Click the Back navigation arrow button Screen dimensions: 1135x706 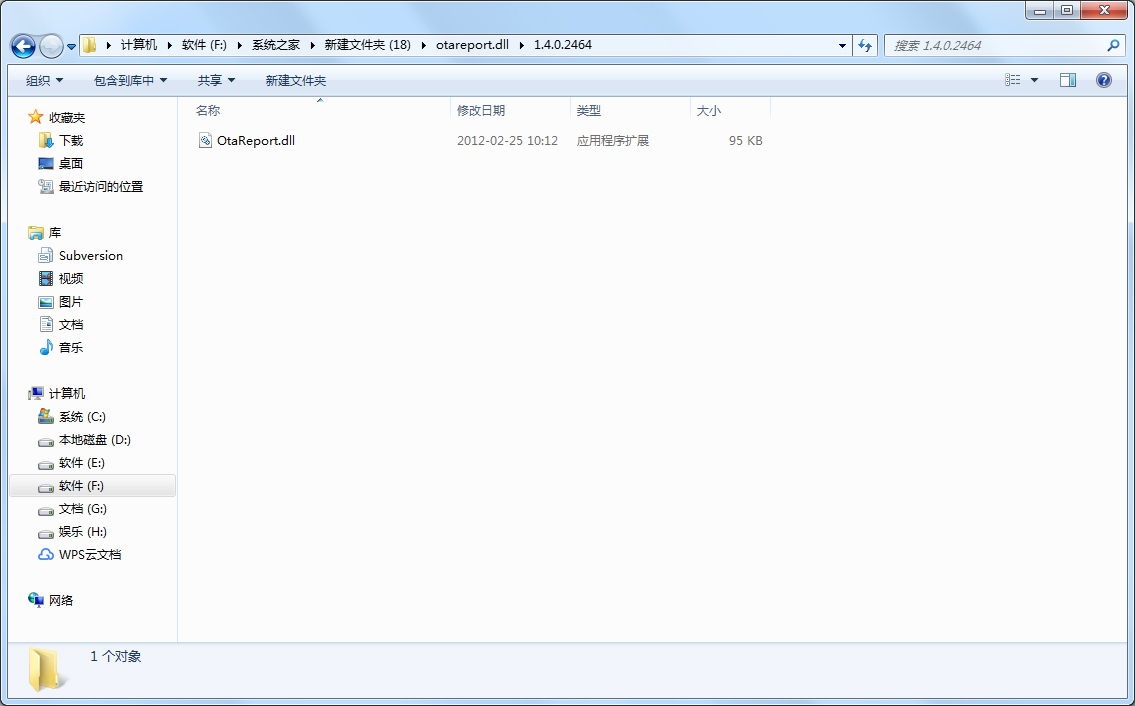tap(23, 46)
